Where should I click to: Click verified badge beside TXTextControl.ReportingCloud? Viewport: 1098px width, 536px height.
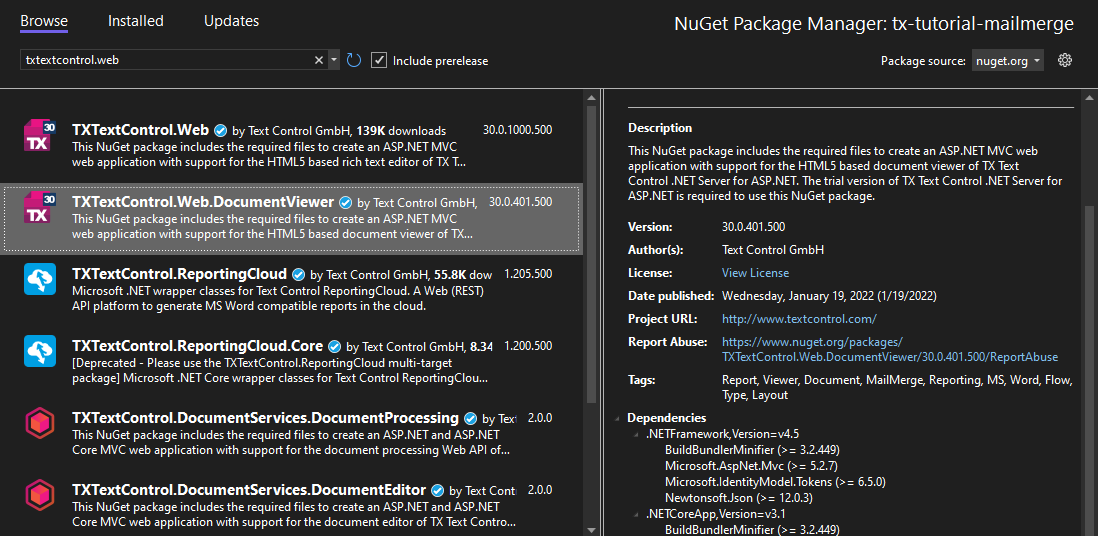tap(298, 274)
